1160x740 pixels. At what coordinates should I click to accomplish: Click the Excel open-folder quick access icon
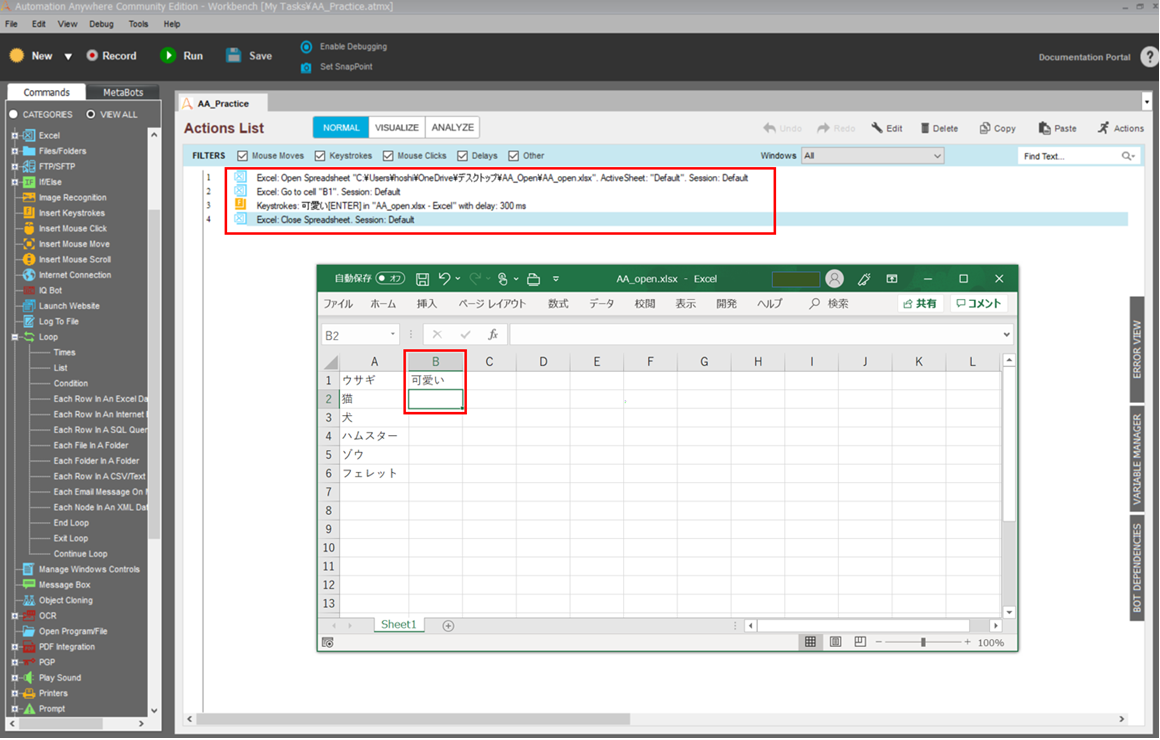coord(533,279)
